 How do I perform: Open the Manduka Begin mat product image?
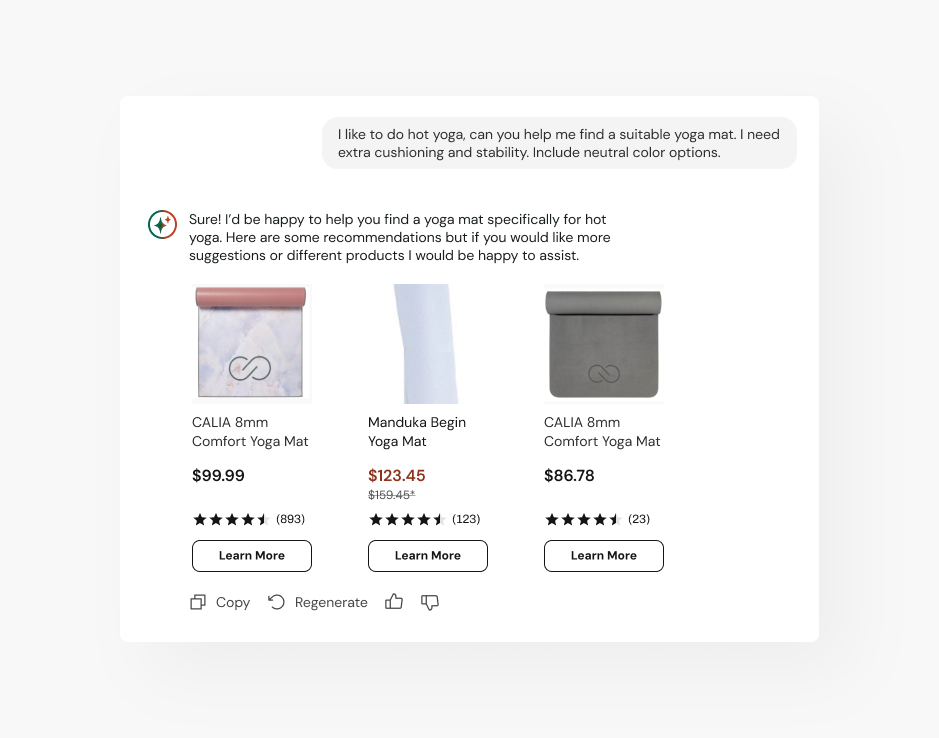coord(427,343)
